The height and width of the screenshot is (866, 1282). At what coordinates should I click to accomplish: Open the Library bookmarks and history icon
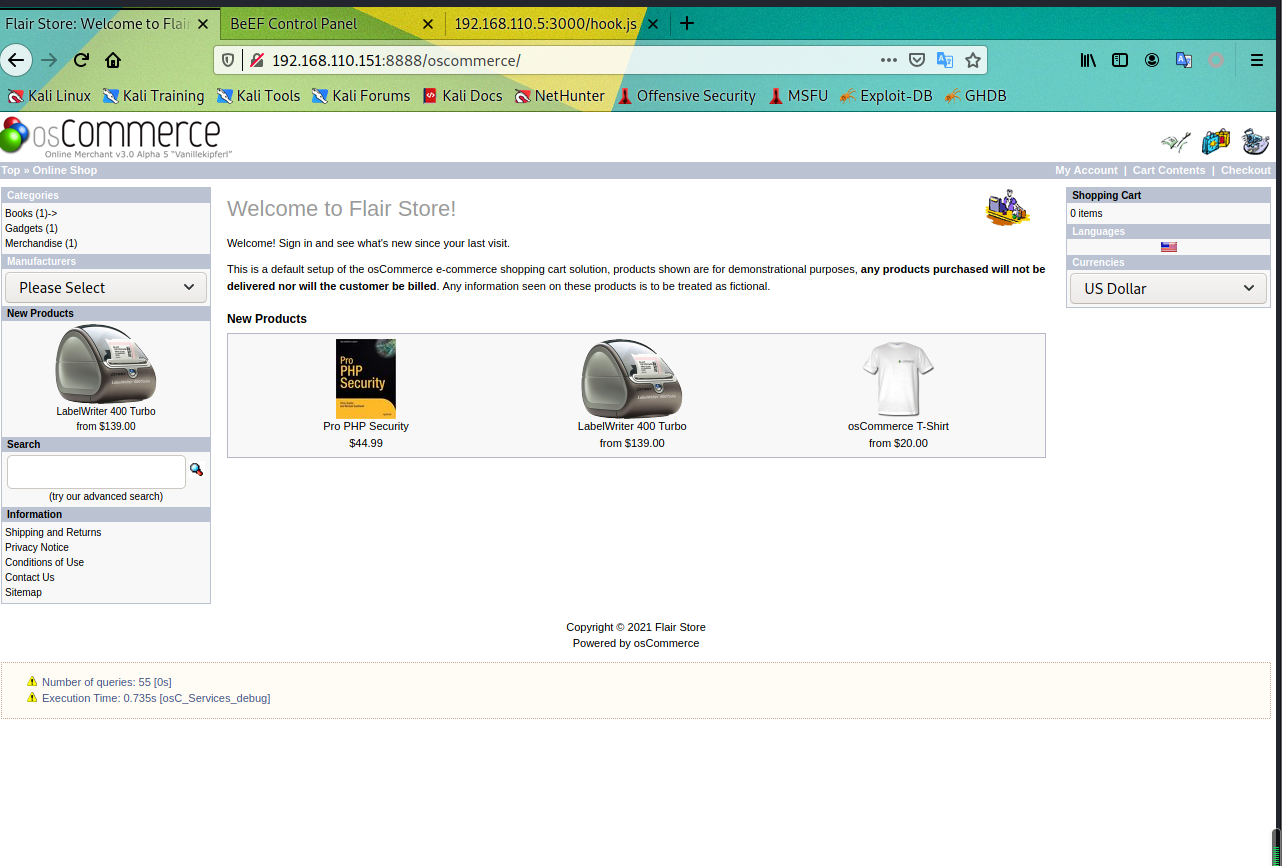tap(1088, 60)
